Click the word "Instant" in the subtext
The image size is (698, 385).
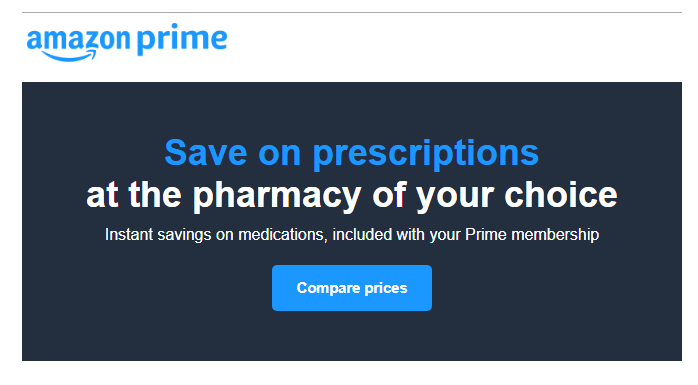click(129, 234)
